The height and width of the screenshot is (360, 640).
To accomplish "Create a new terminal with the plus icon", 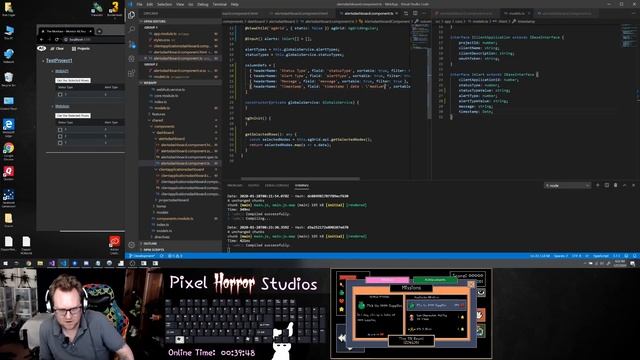I will [598, 185].
